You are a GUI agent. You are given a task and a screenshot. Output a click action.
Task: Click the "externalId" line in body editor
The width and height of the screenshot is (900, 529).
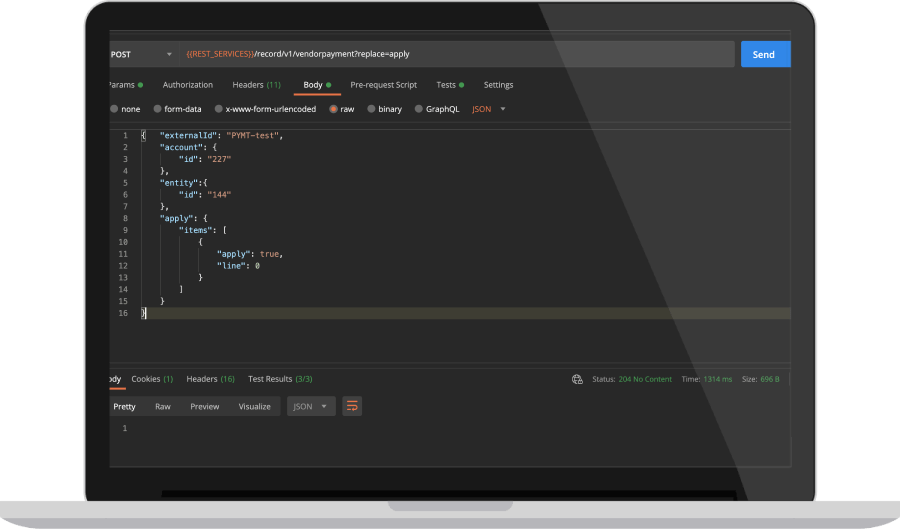[x=222, y=136]
